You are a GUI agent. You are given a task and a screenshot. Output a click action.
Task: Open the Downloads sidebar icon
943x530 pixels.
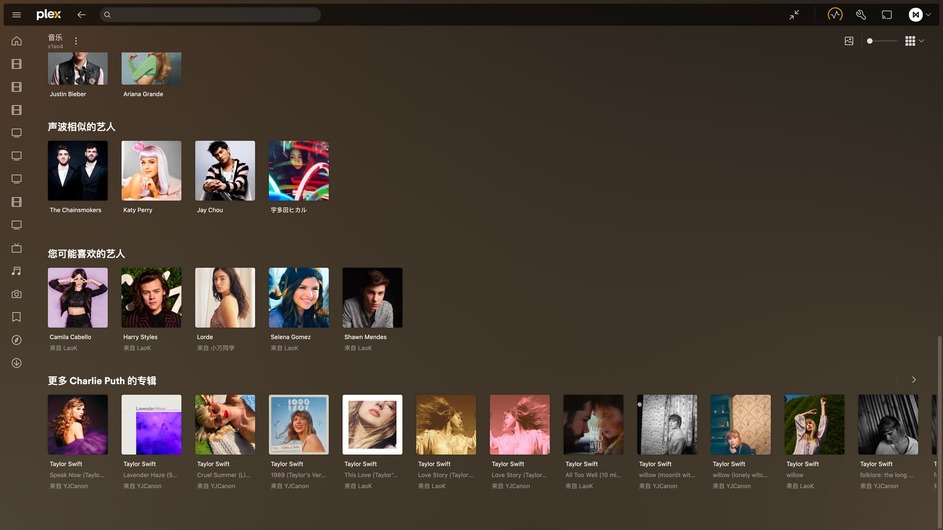click(16, 363)
